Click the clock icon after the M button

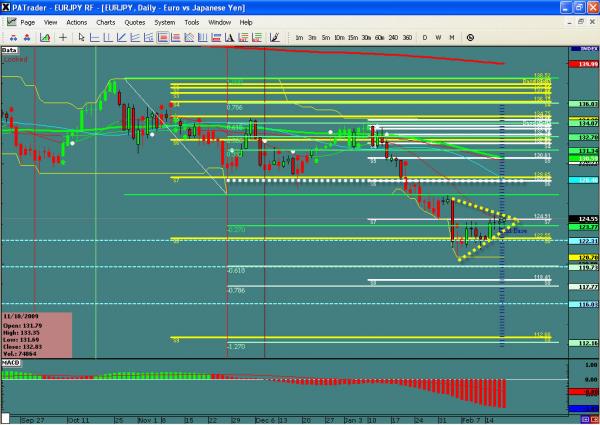point(468,36)
